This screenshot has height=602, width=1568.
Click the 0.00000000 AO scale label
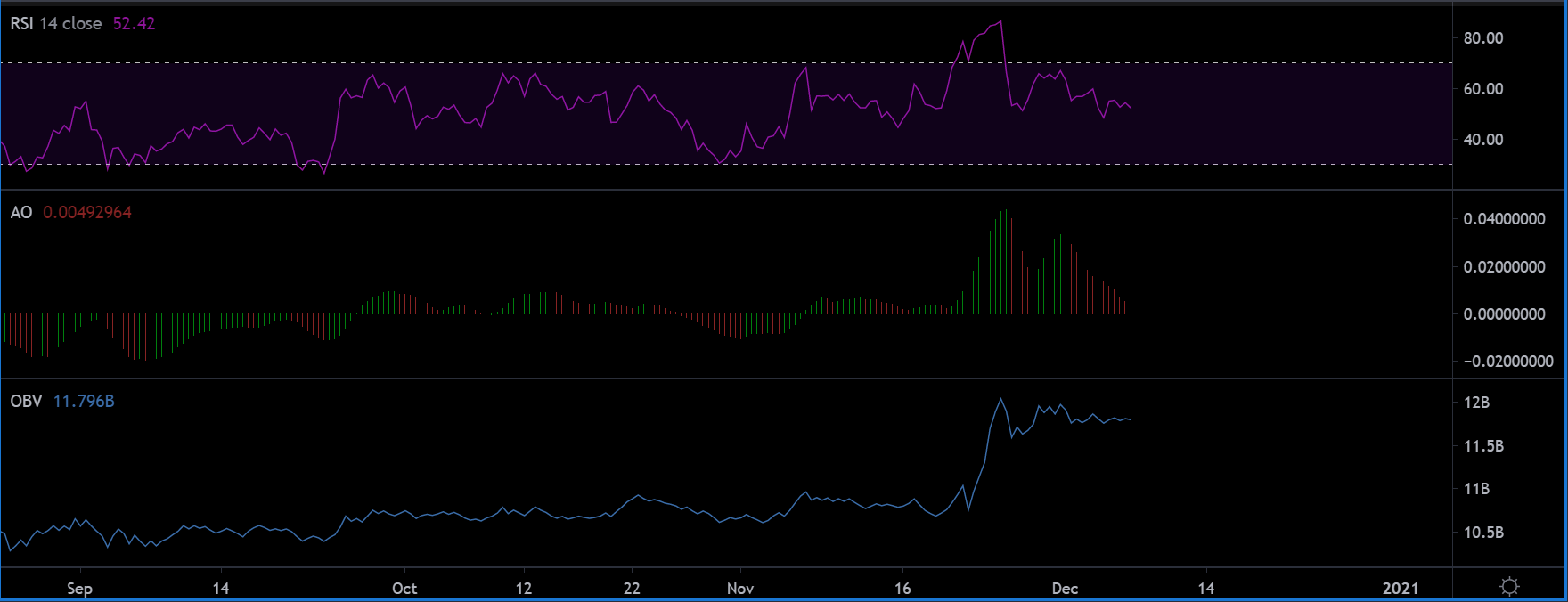(x=1505, y=314)
